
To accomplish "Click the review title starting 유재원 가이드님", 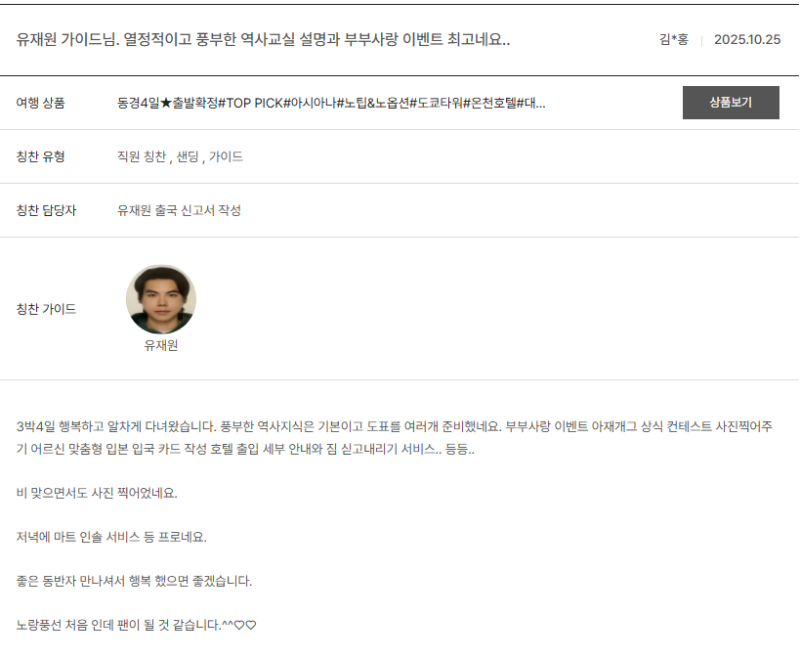I will (264, 40).
